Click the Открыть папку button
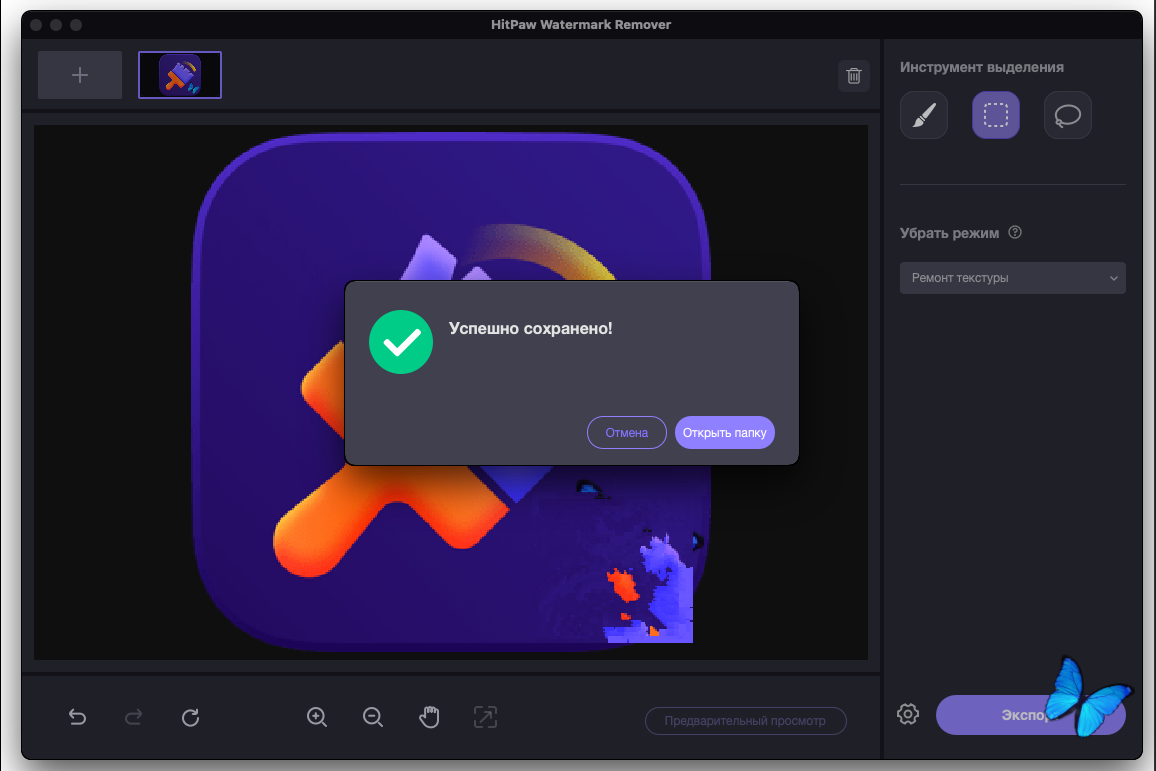Screen dimensions: 1156x771 click(x=724, y=433)
